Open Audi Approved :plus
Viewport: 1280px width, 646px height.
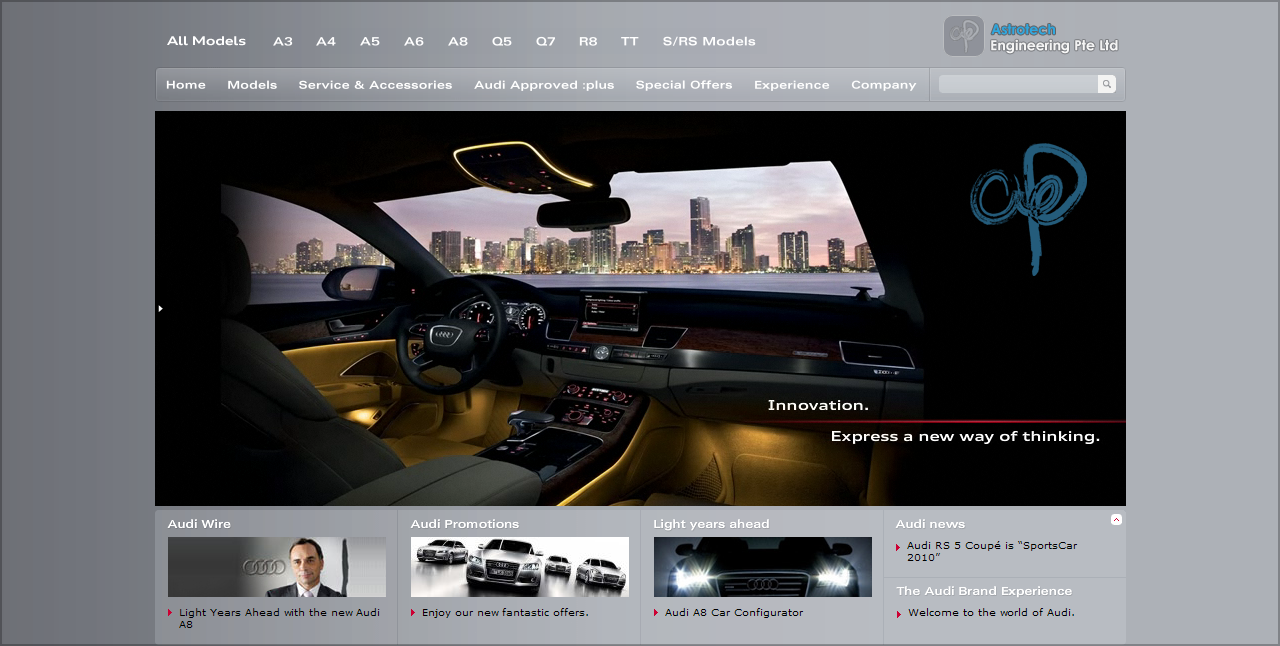tap(544, 85)
